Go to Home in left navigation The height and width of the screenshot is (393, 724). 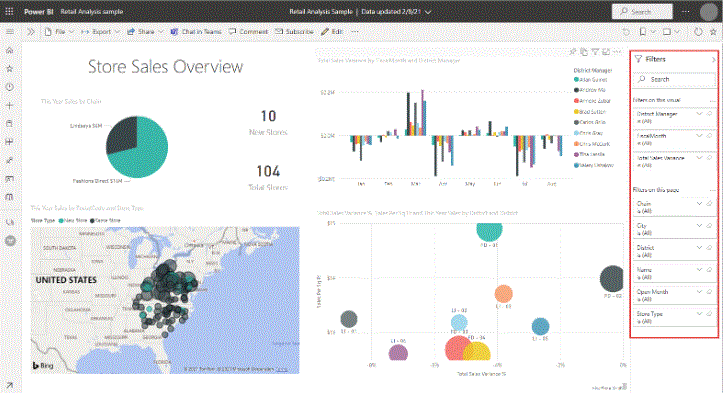coord(10,50)
